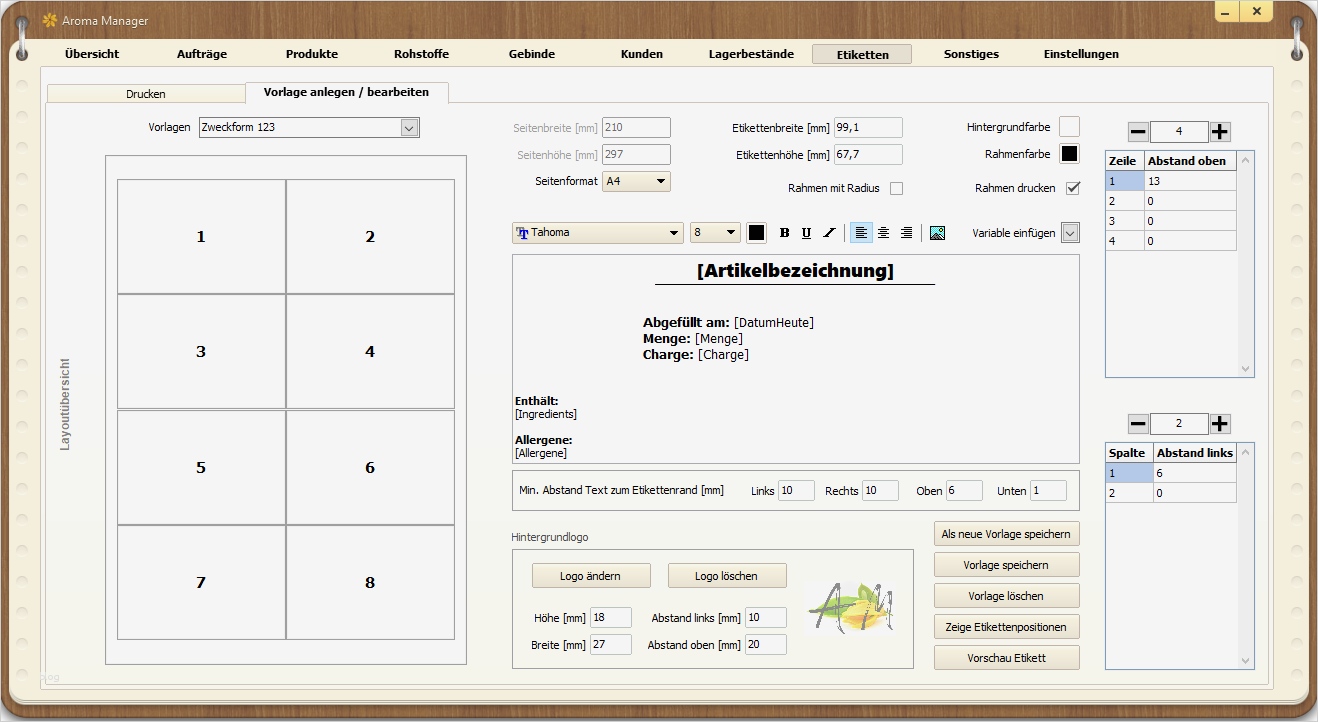Switch to the Drucken tab
This screenshot has height=722, width=1318.
tap(146, 93)
